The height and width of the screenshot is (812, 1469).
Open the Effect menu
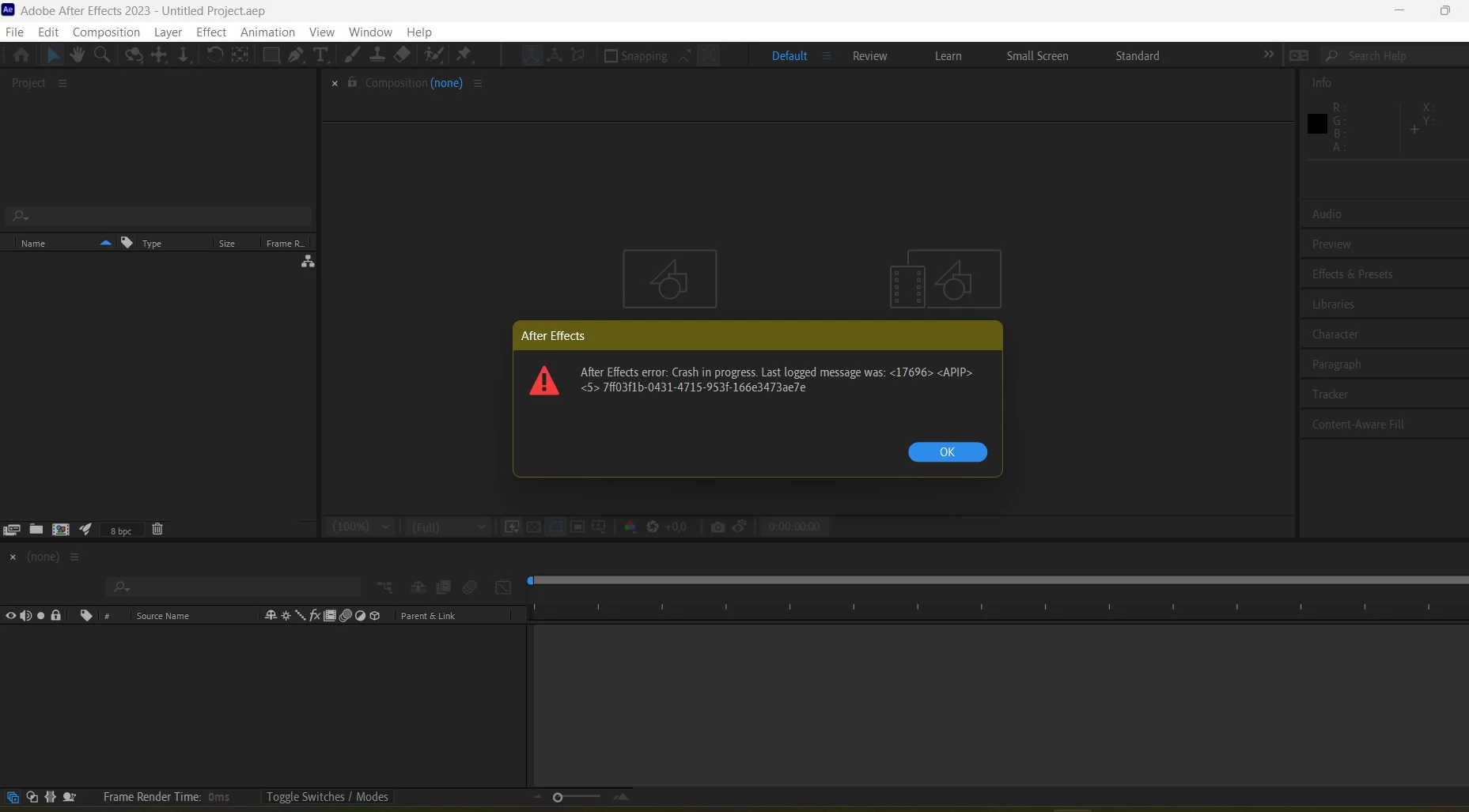coord(211,32)
